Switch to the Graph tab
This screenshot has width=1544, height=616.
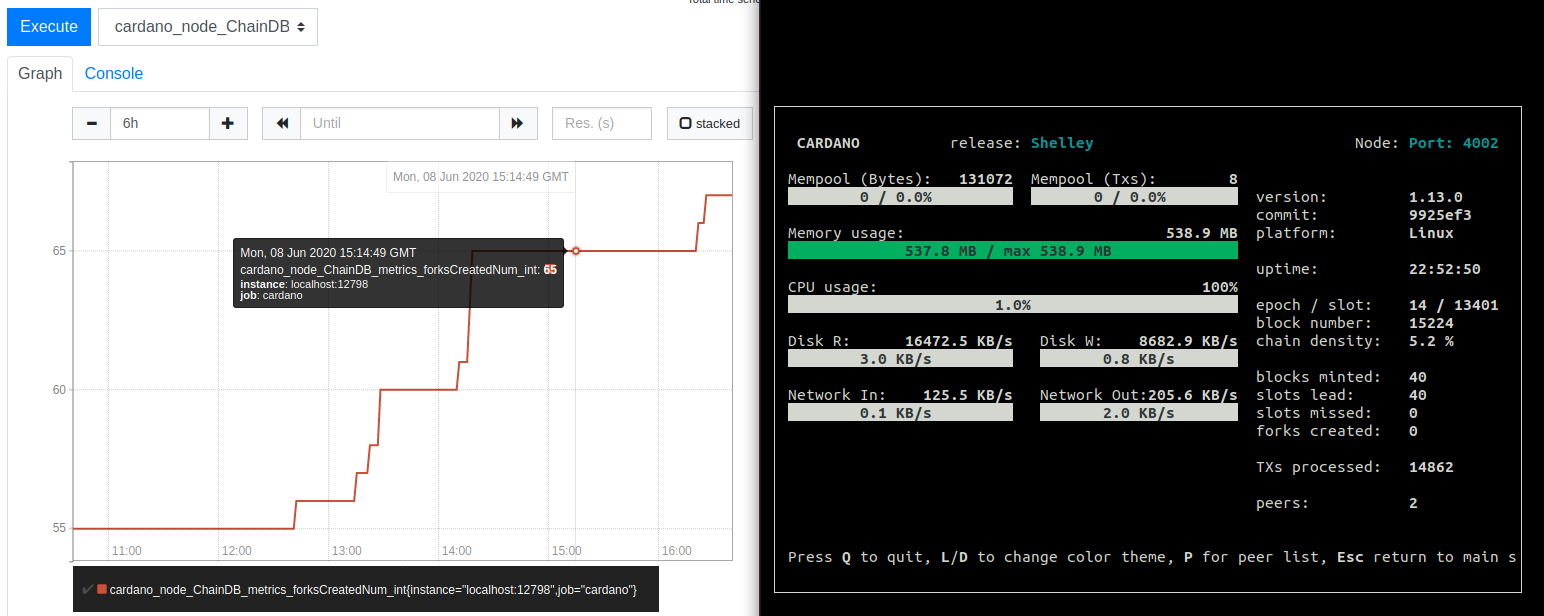40,73
